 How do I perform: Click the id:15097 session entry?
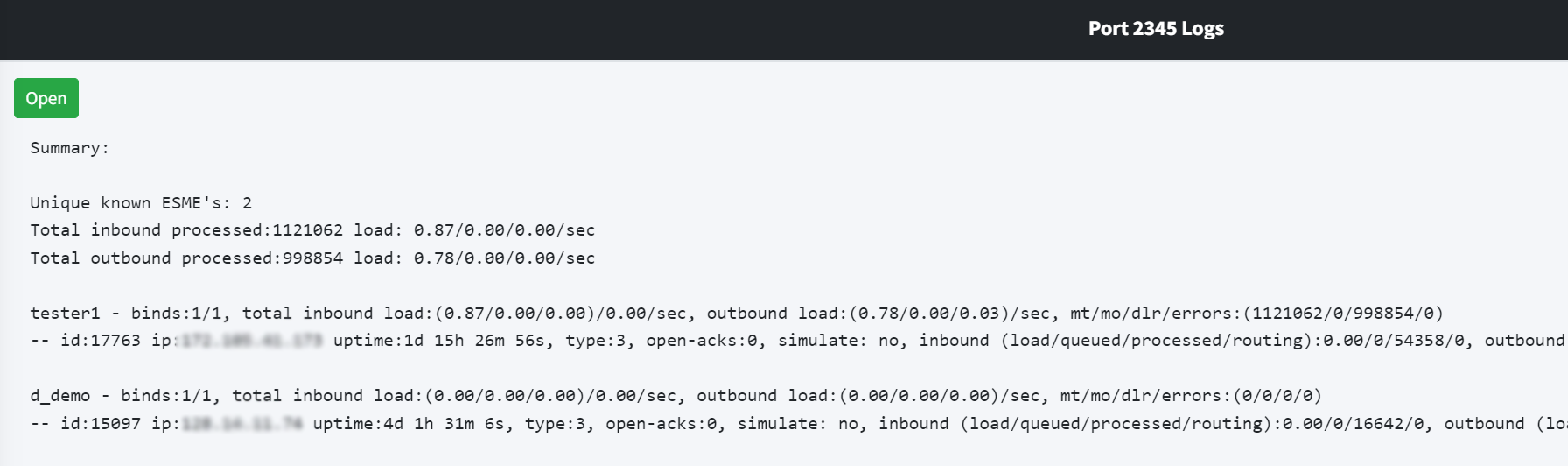point(100,424)
